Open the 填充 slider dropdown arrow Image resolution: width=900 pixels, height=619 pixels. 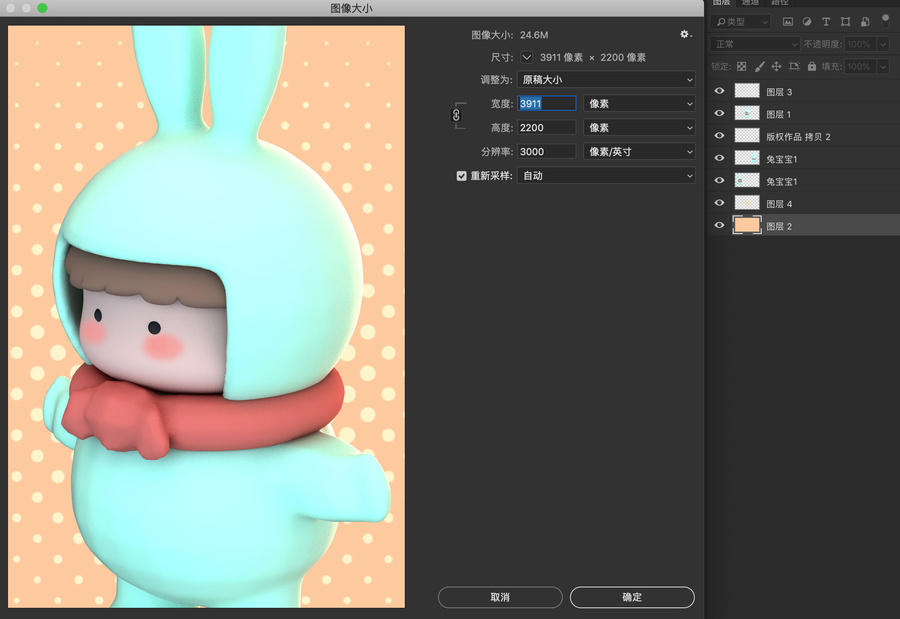coord(883,67)
